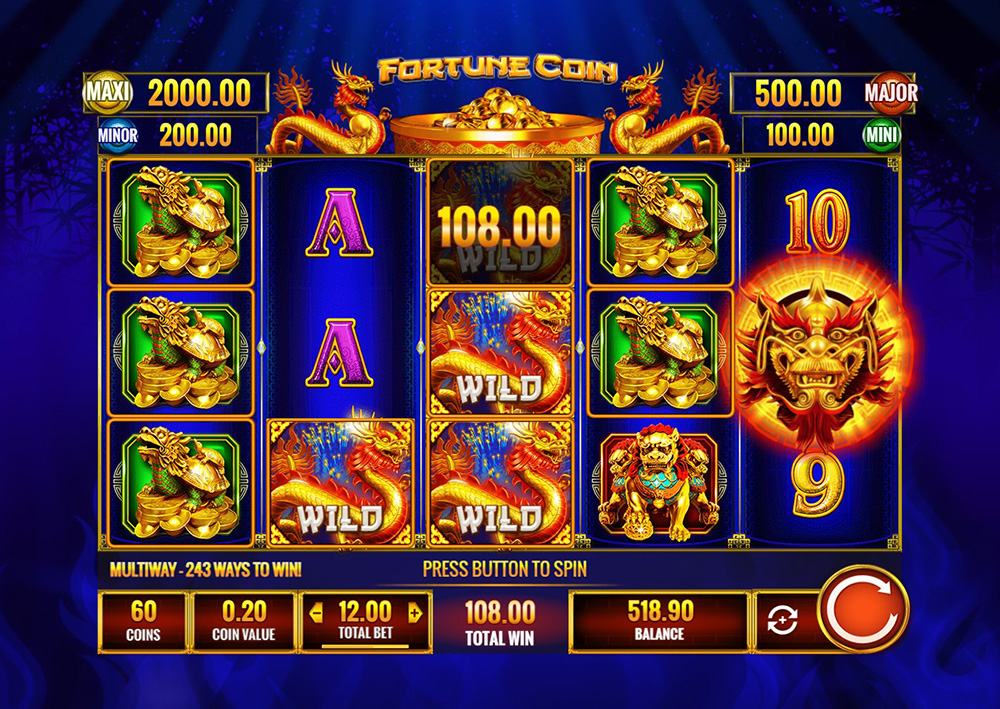
Task: Click the large red spin button
Action: [x=864, y=608]
